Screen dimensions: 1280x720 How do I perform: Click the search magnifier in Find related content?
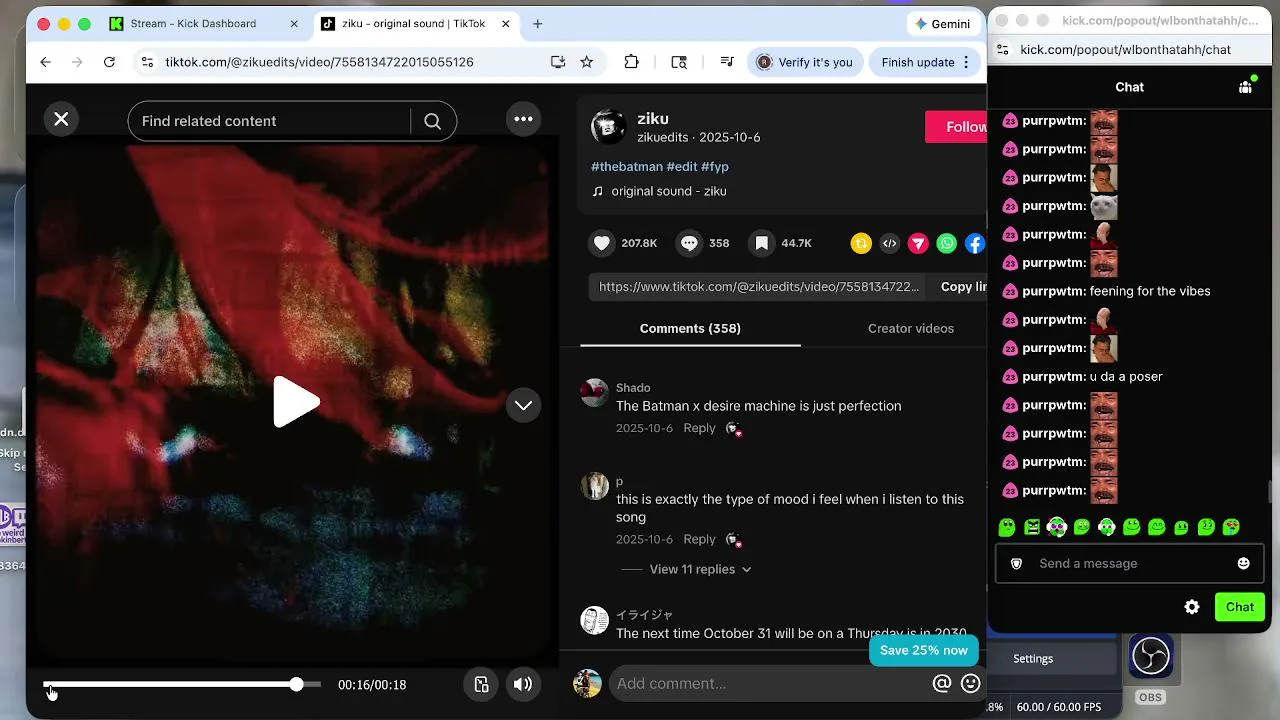[432, 121]
